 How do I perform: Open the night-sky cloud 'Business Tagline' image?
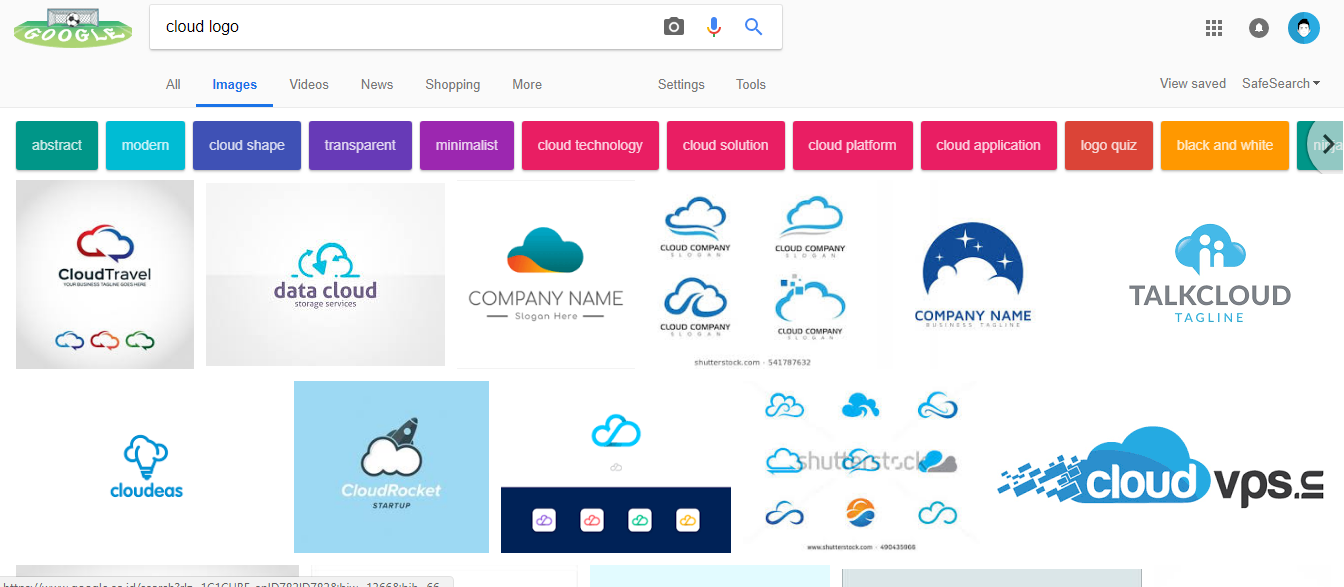tap(972, 275)
